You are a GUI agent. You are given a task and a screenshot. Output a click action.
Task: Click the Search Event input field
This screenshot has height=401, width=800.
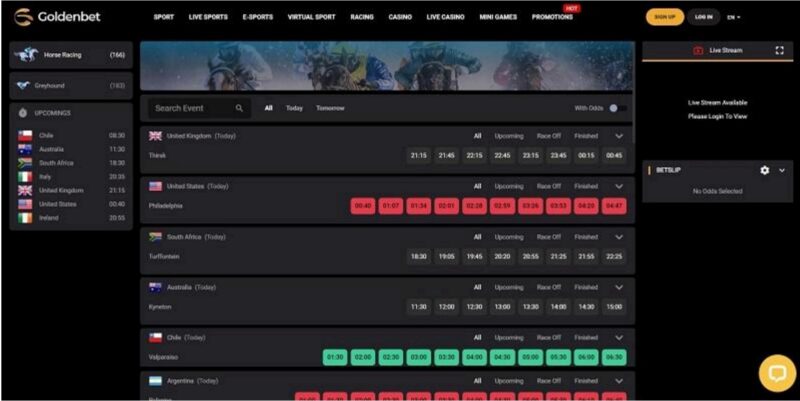click(192, 108)
